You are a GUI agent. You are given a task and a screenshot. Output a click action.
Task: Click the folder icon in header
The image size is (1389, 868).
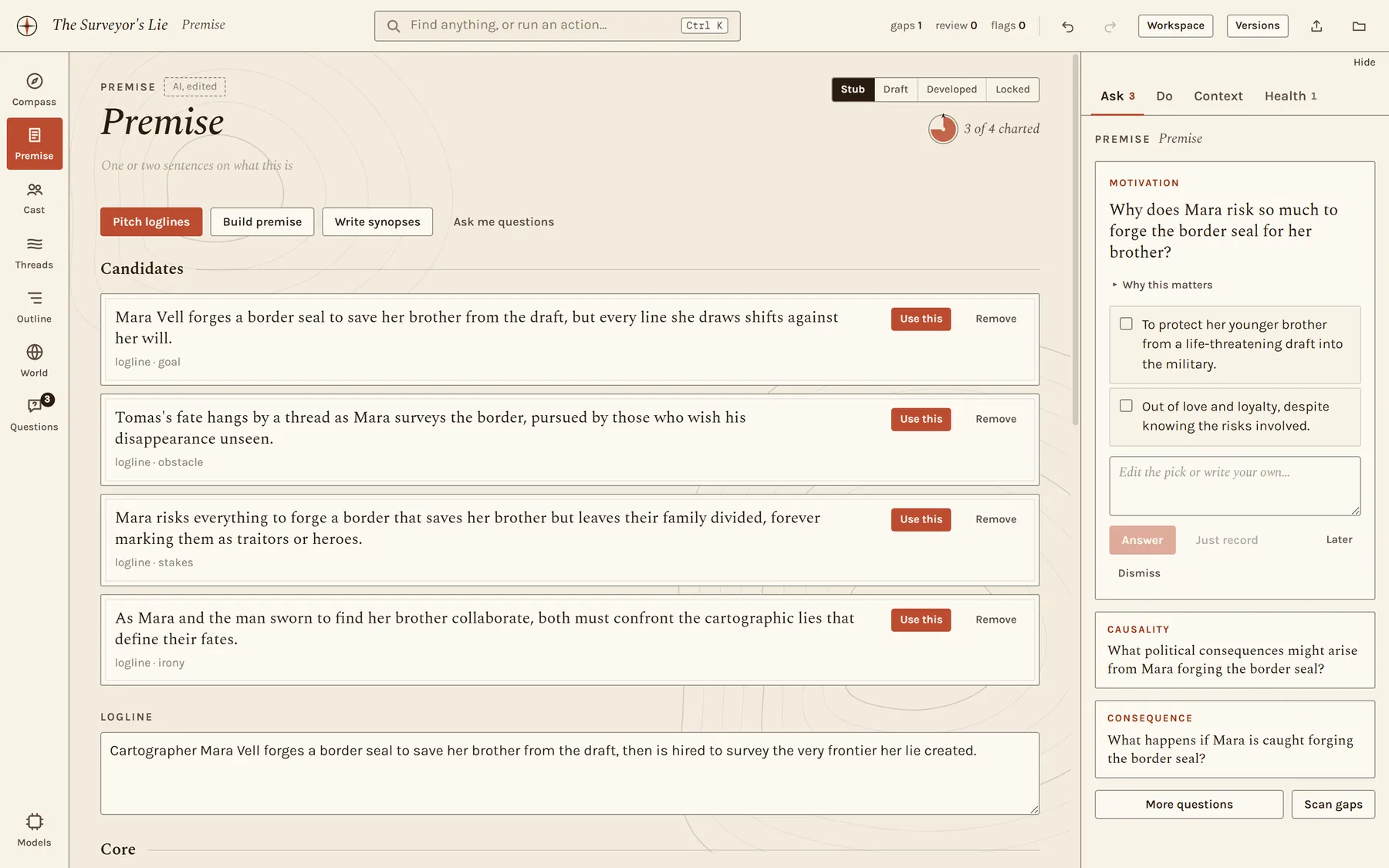(1359, 26)
